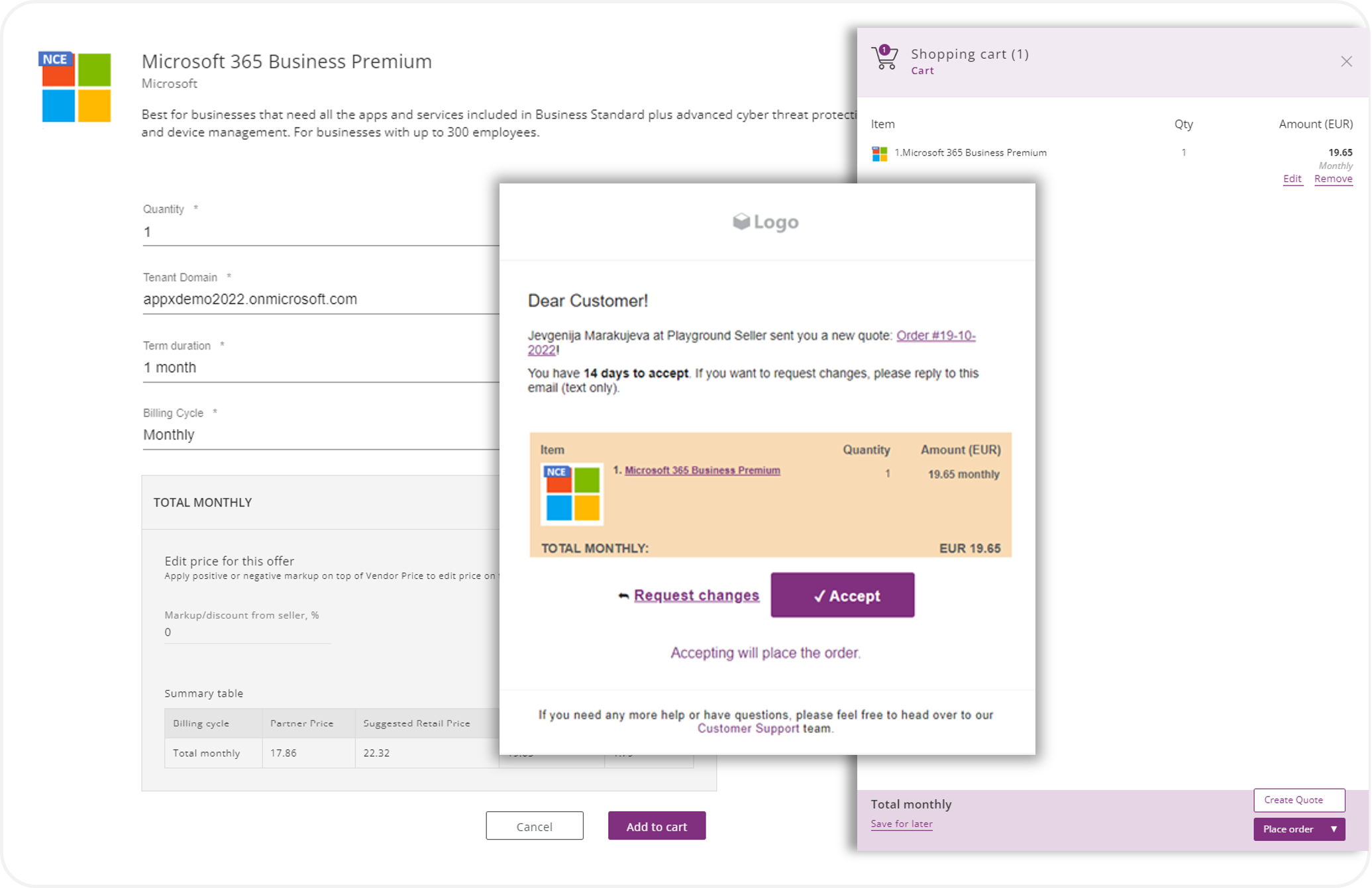The height and width of the screenshot is (888, 1372).
Task: Open the Billing Cycle dropdown
Action: point(321,435)
